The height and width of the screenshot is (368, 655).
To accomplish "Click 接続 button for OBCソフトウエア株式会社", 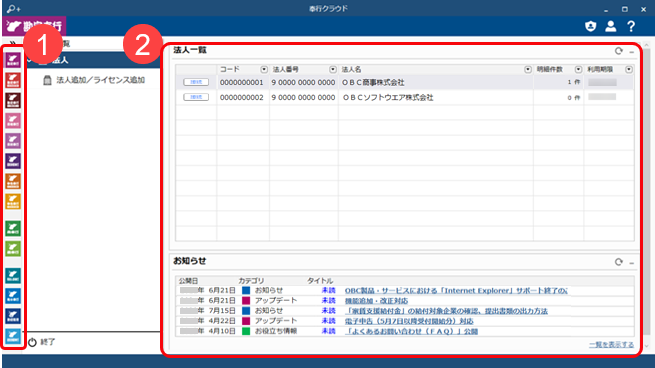I will [196, 97].
